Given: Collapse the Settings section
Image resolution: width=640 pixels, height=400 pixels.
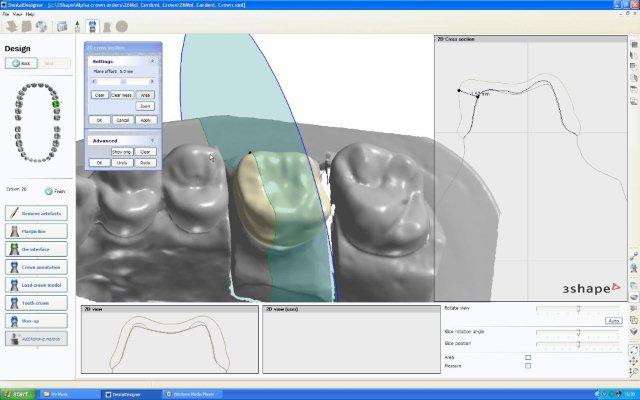Looking at the screenshot, I should pyautogui.click(x=152, y=61).
